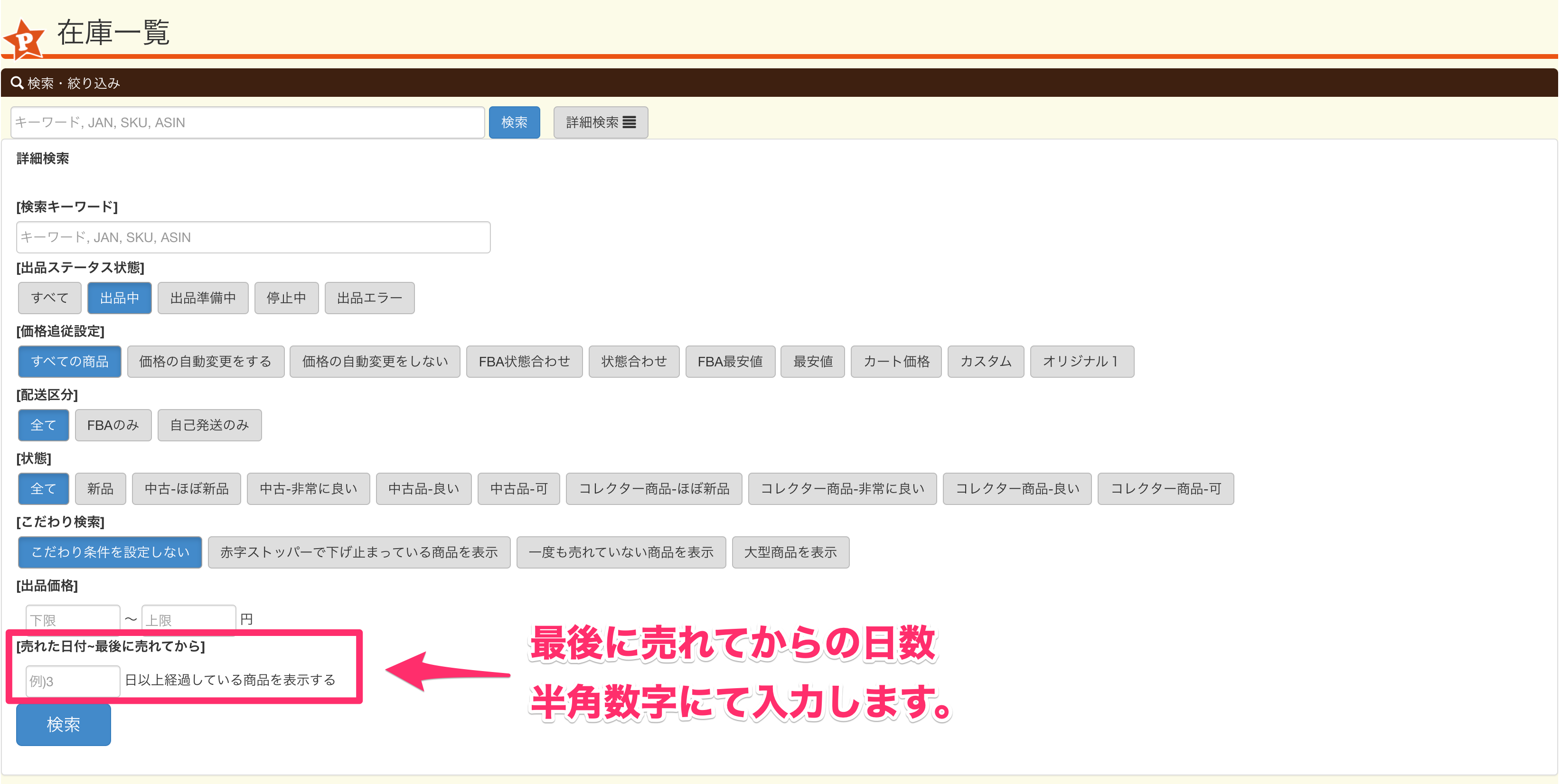Select 全て under 状態
The image size is (1561, 784).
(43, 489)
